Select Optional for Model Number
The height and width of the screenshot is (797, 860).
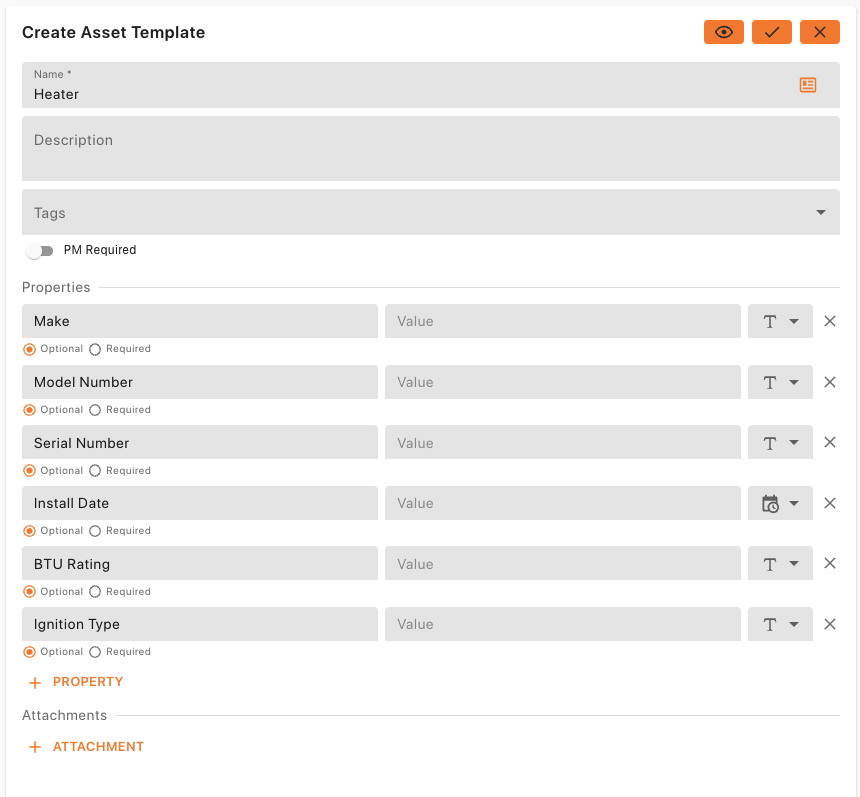point(30,410)
